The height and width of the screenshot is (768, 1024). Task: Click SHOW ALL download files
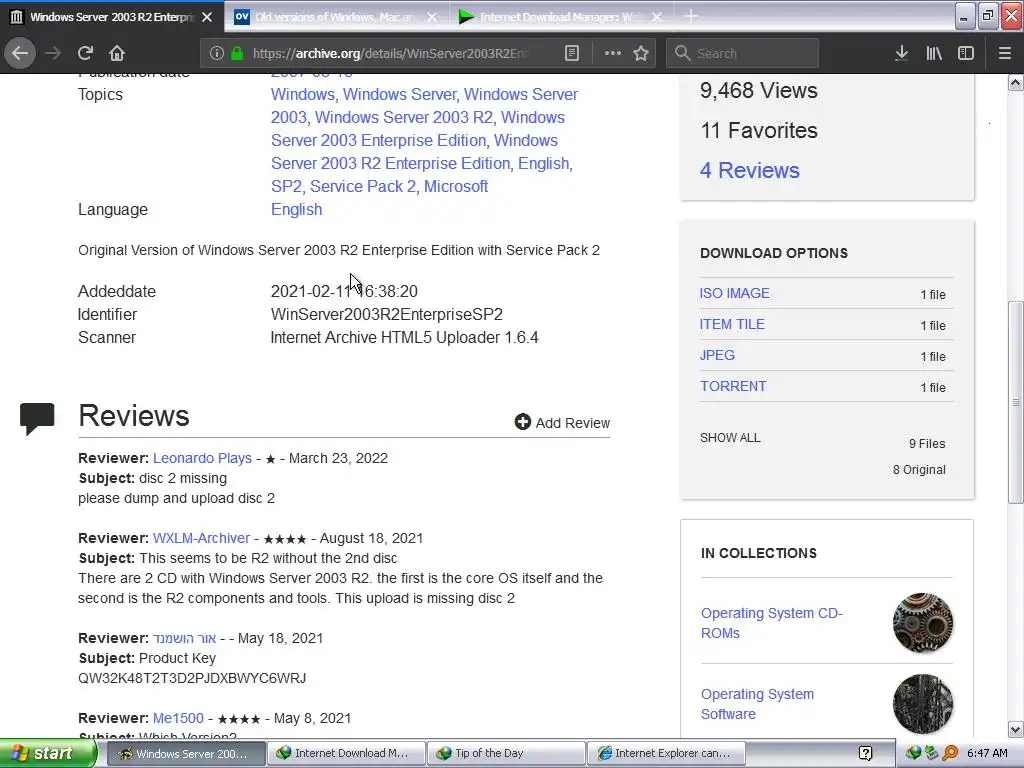730,438
